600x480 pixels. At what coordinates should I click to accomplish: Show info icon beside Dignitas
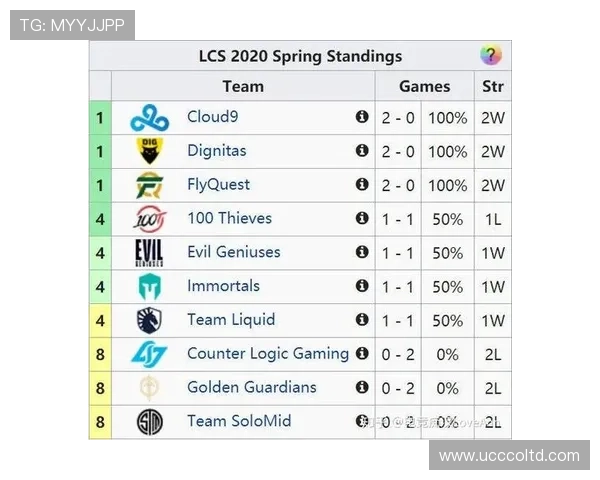[x=362, y=151]
